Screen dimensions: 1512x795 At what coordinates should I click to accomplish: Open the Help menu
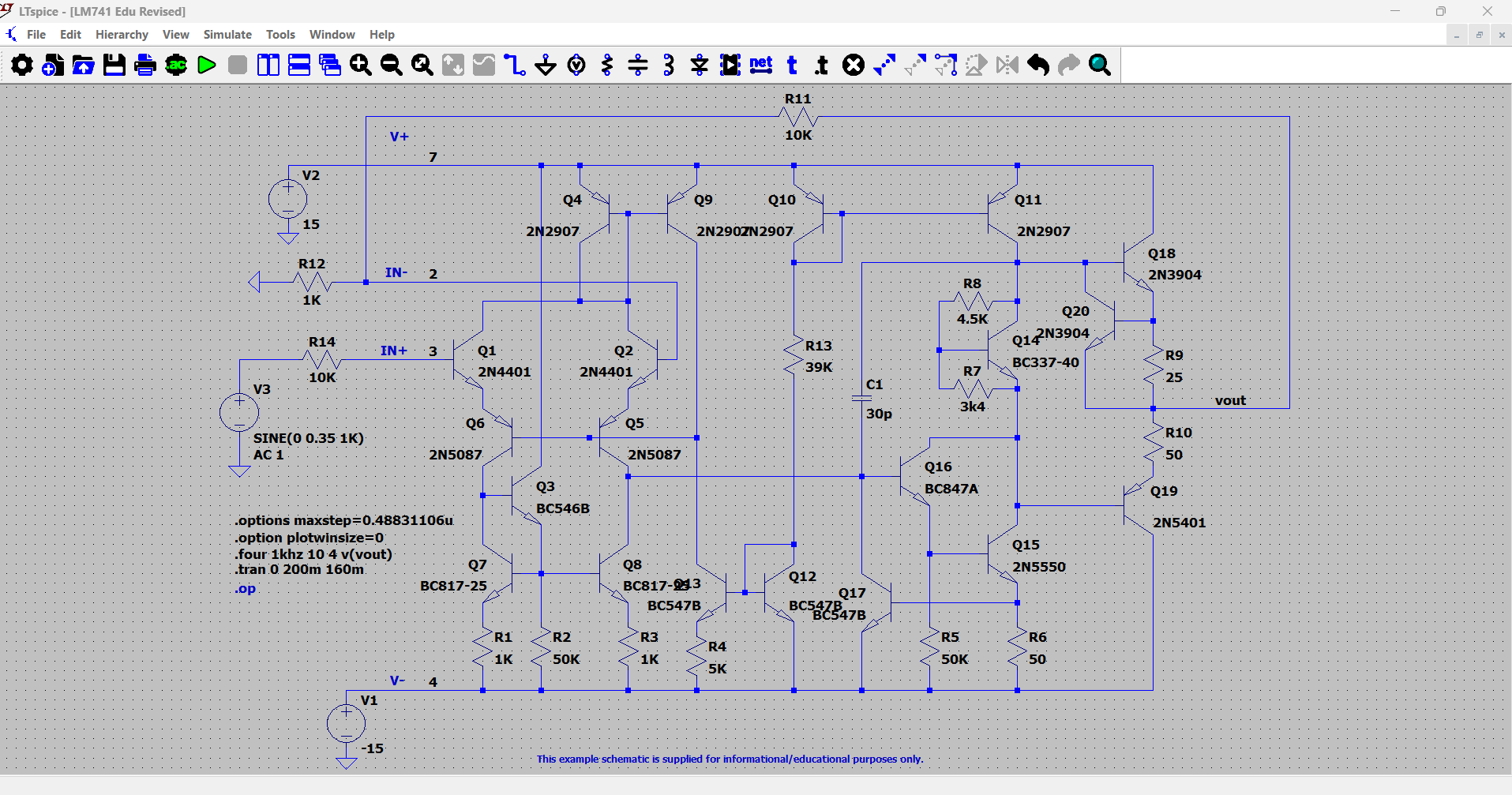coord(382,35)
